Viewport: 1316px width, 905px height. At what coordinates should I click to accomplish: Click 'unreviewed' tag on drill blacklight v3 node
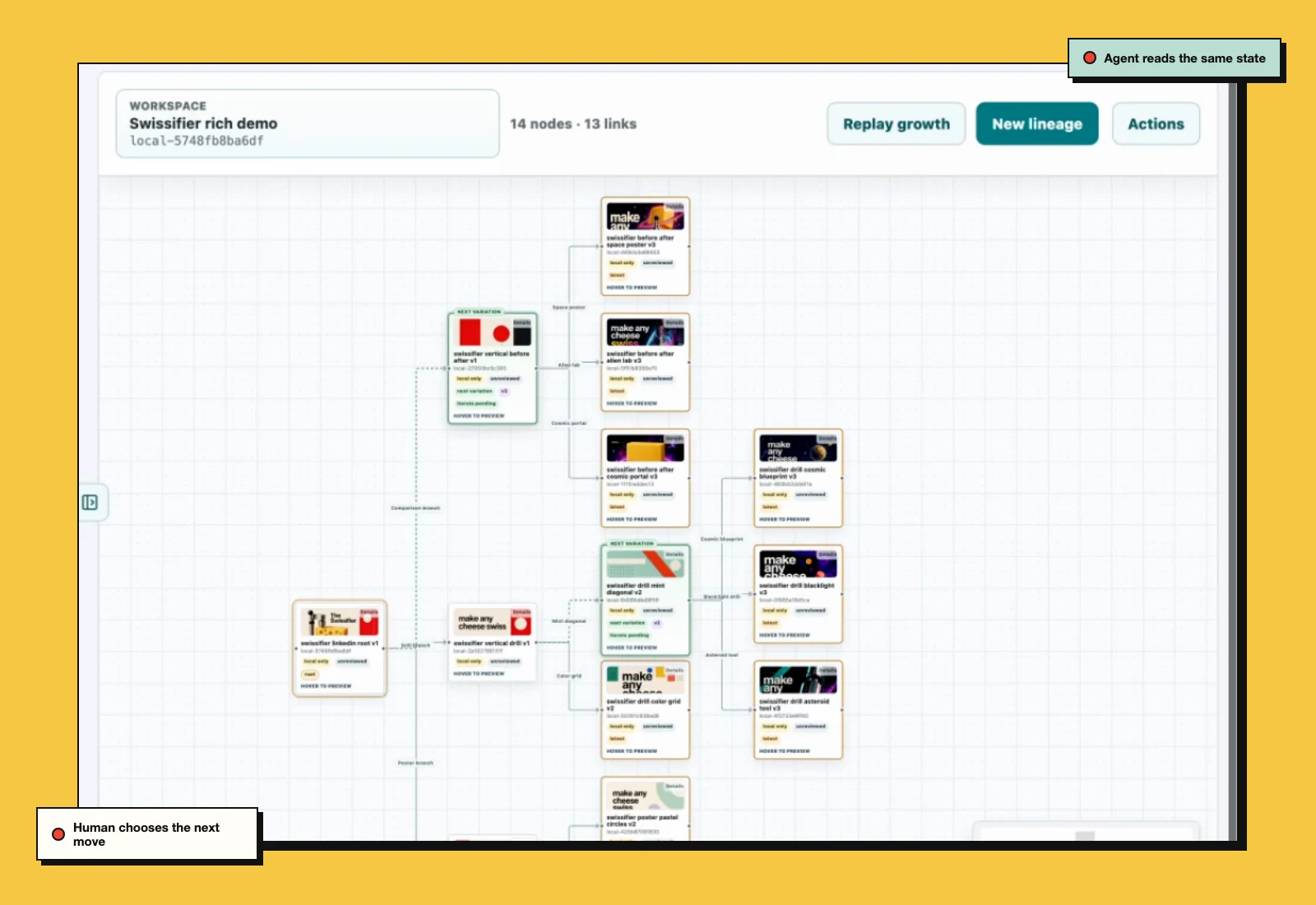coord(810,611)
